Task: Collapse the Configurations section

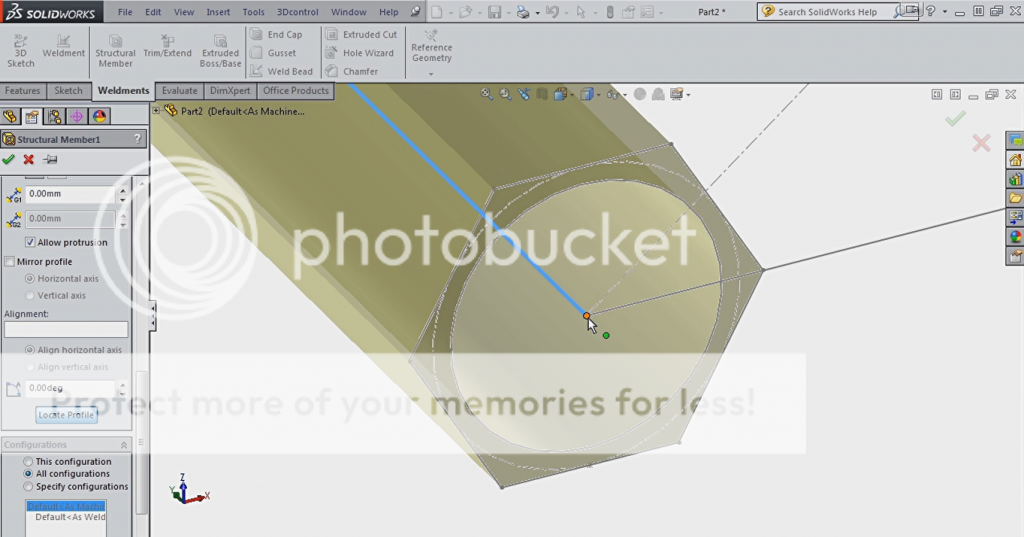Action: (x=124, y=445)
